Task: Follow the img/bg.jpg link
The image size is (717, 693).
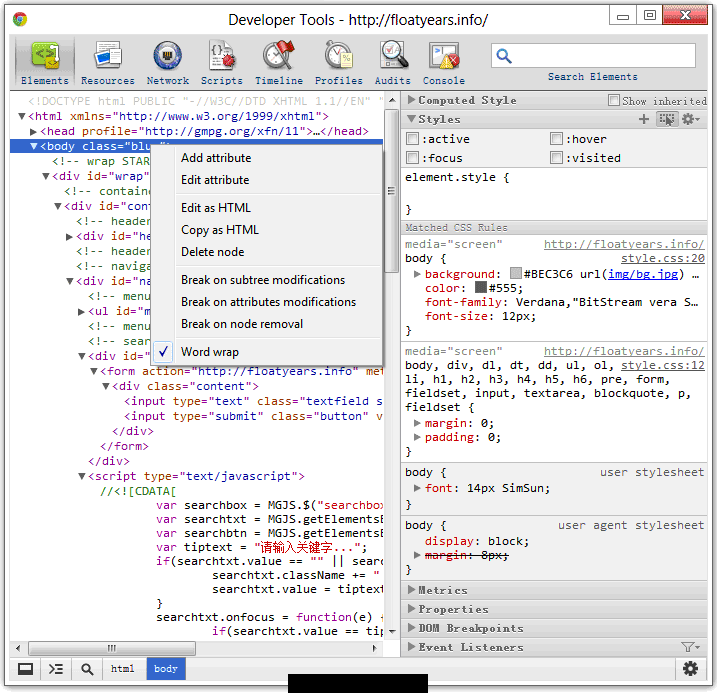Action: point(642,274)
